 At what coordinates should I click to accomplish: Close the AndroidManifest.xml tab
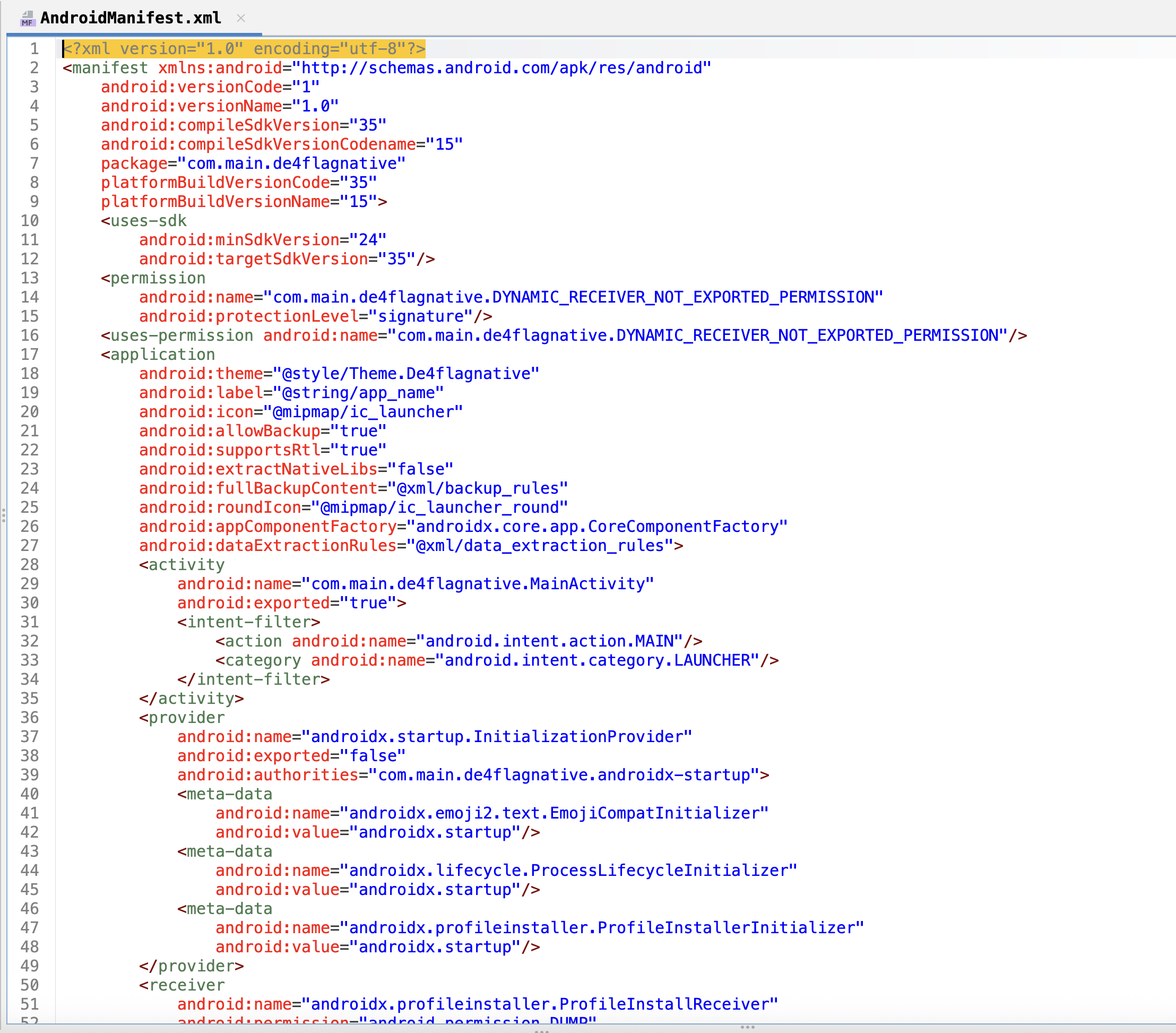(241, 19)
